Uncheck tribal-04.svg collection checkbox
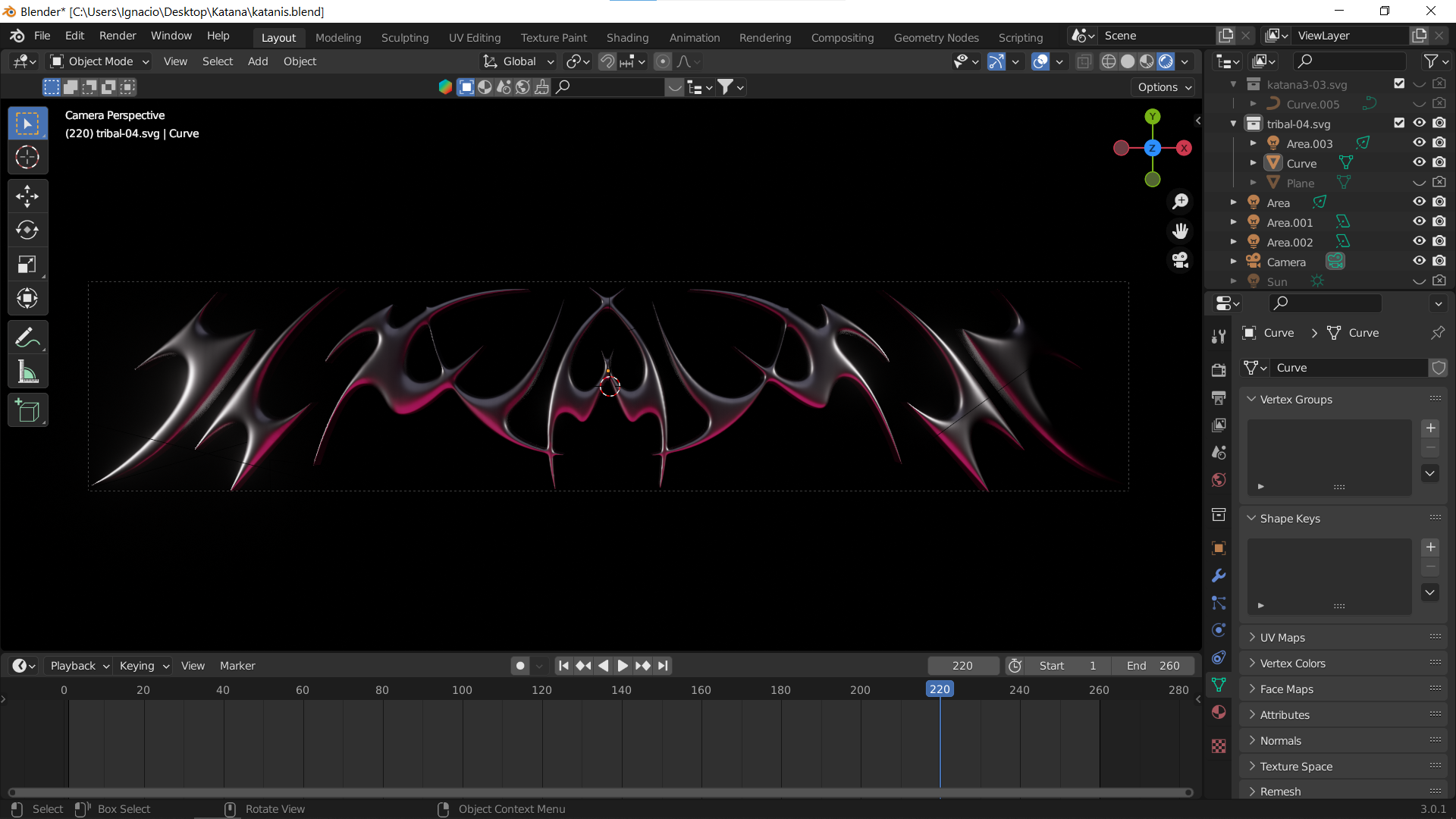This screenshot has height=819, width=1456. (x=1399, y=124)
